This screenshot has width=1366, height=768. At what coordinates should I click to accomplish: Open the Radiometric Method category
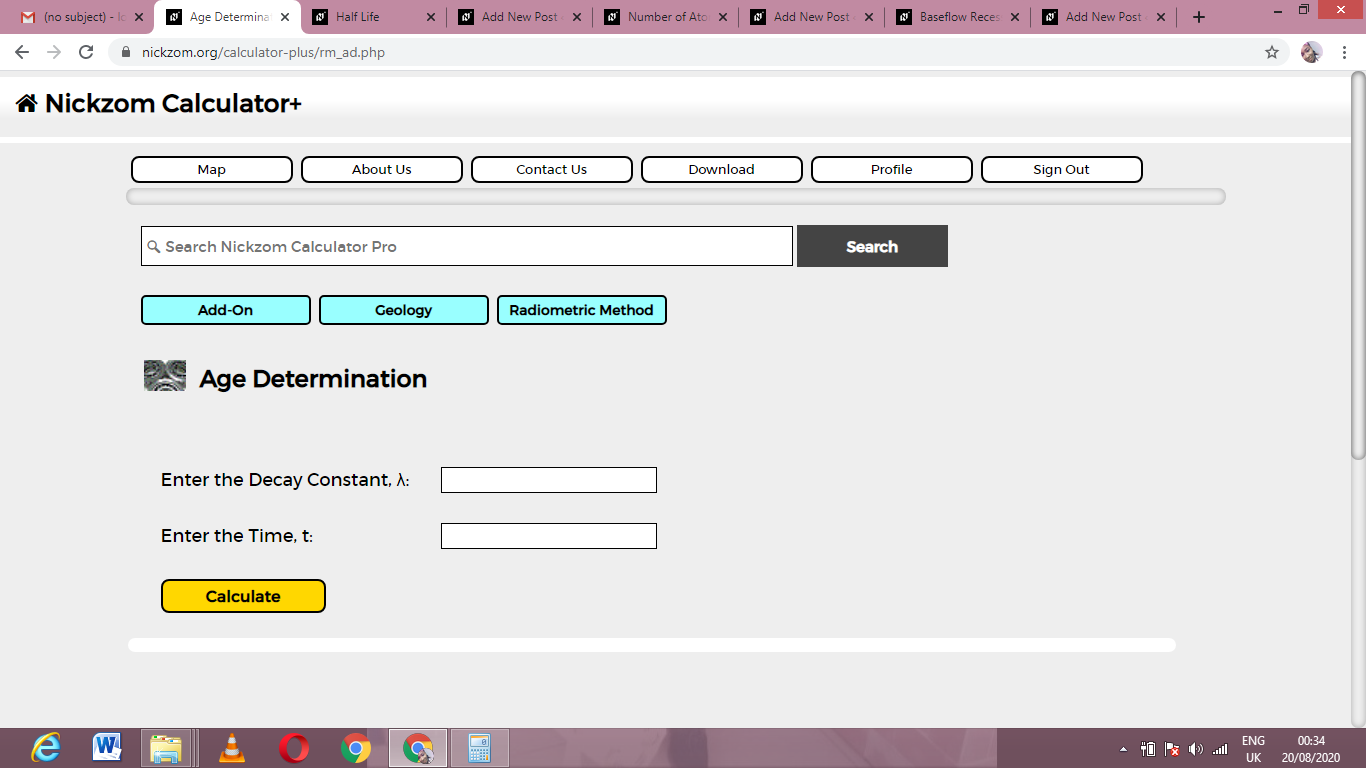[581, 310]
